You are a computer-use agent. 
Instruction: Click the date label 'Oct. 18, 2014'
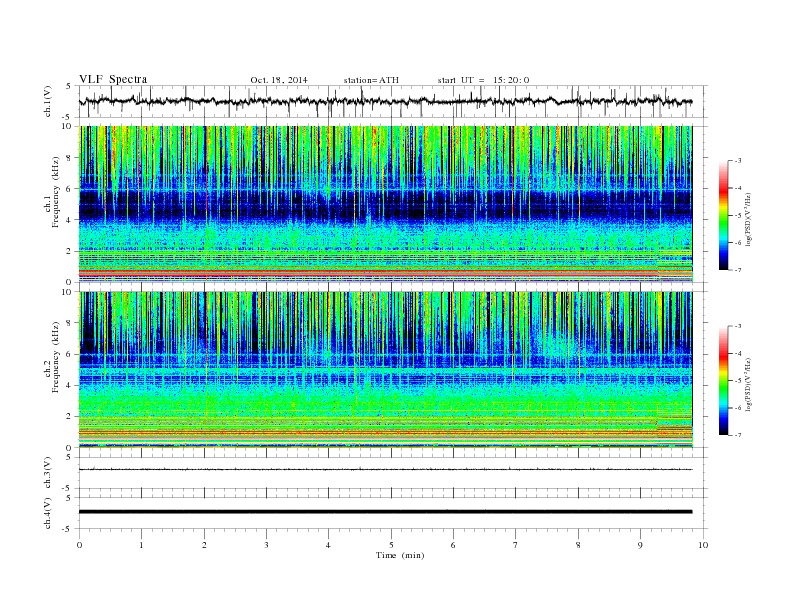click(279, 80)
